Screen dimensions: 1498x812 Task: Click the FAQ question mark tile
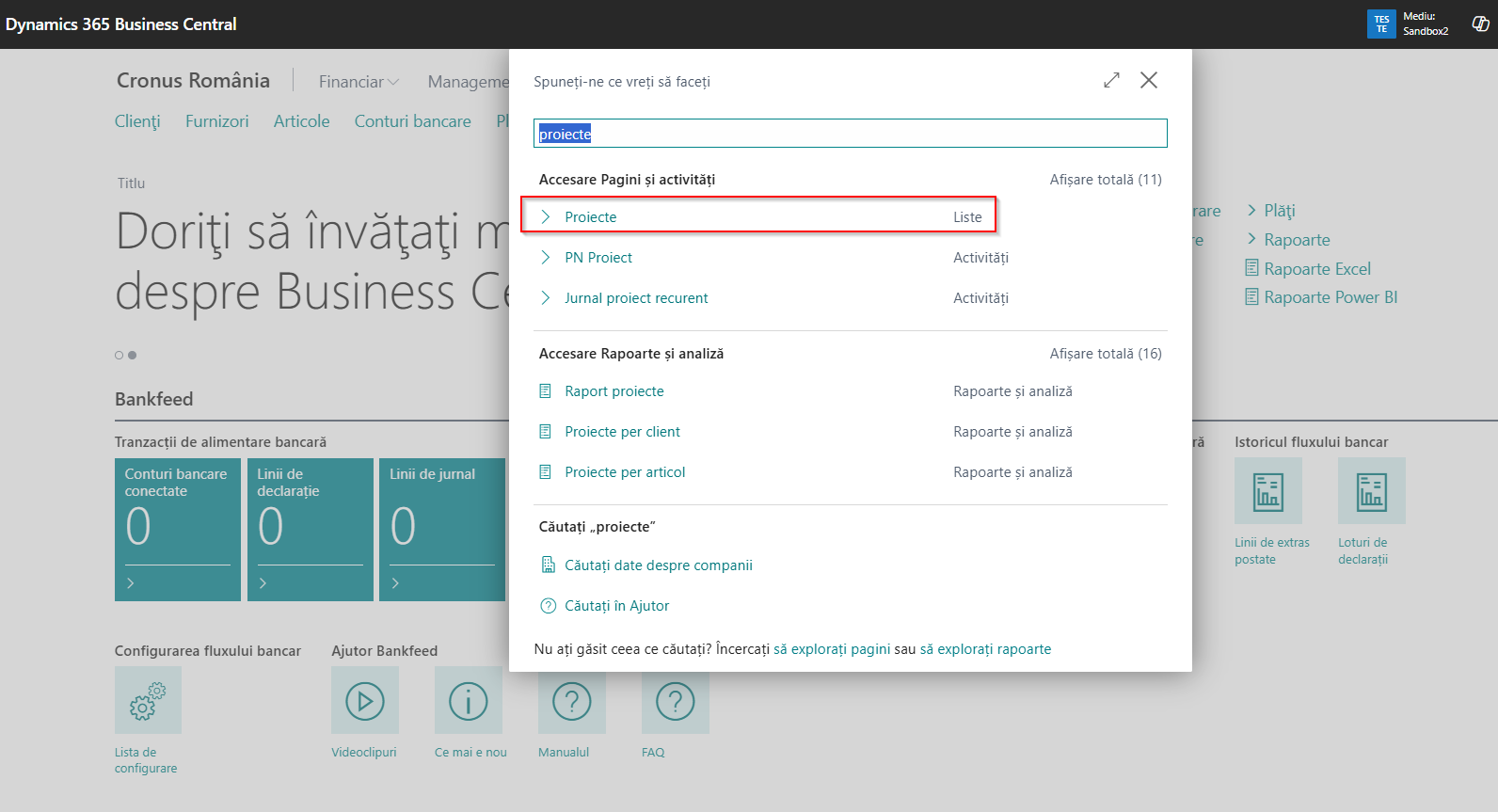pyautogui.click(x=675, y=701)
